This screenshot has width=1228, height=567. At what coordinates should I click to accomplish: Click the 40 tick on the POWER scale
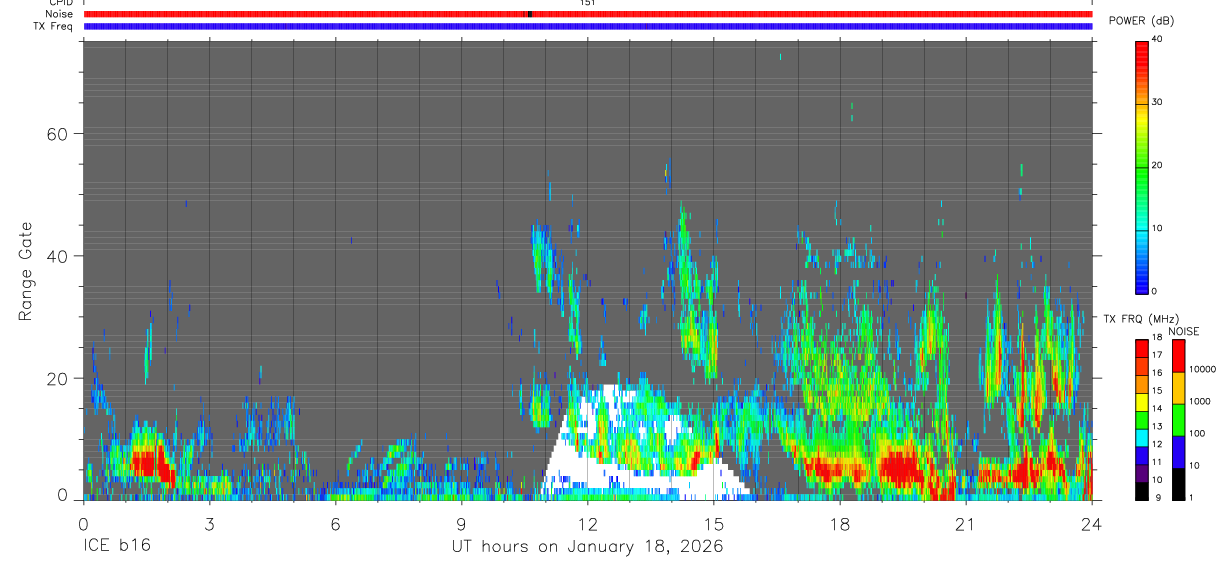pos(1157,39)
